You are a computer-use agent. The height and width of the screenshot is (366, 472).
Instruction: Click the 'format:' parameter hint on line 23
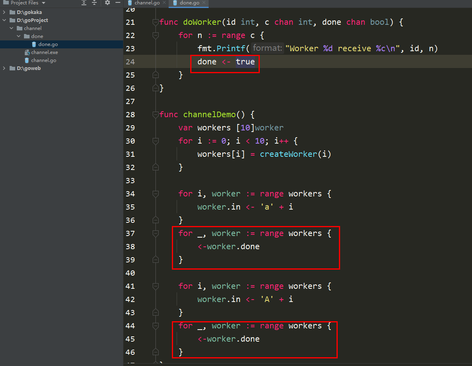268,48
